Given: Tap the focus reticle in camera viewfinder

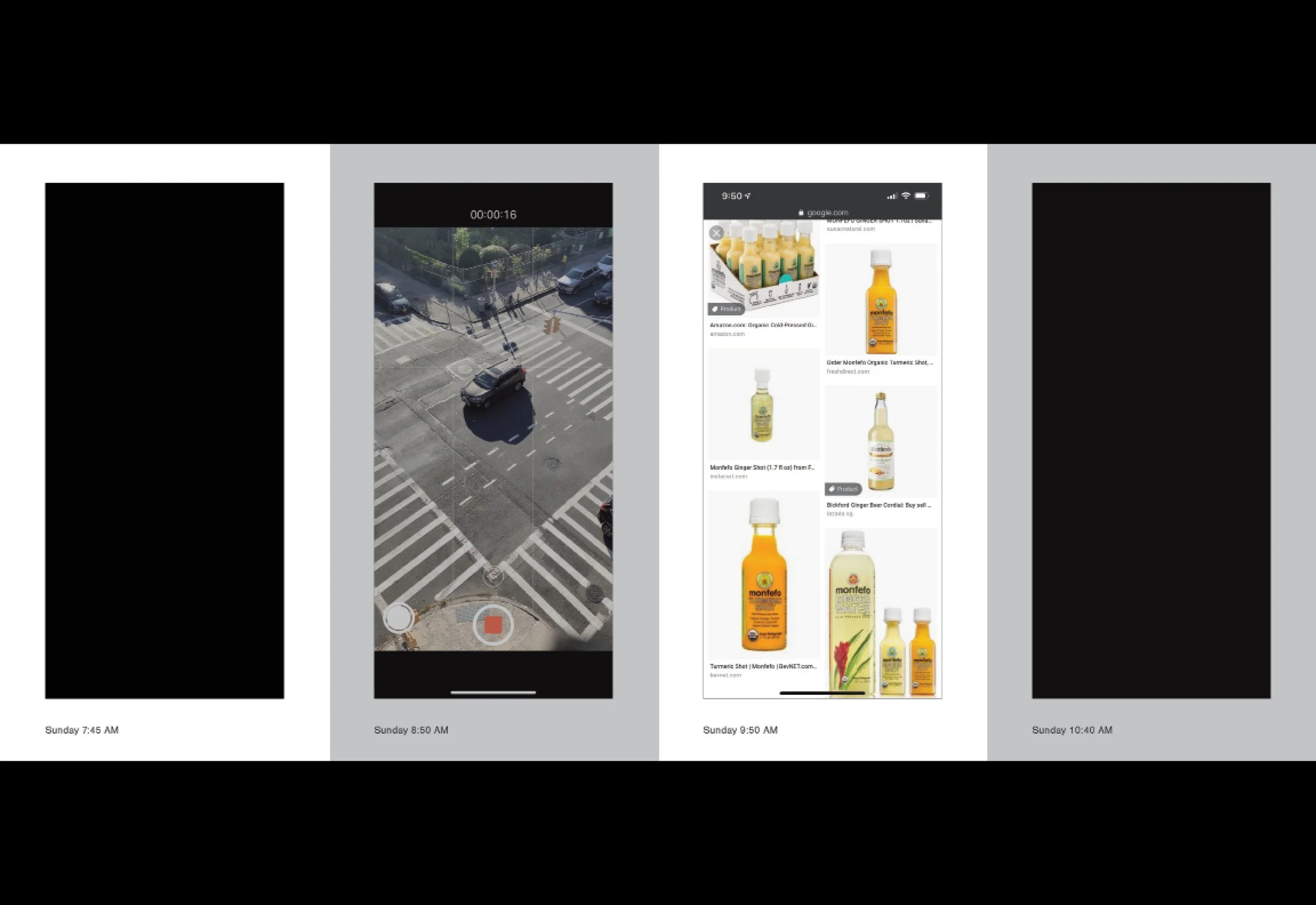Looking at the screenshot, I should (493, 575).
